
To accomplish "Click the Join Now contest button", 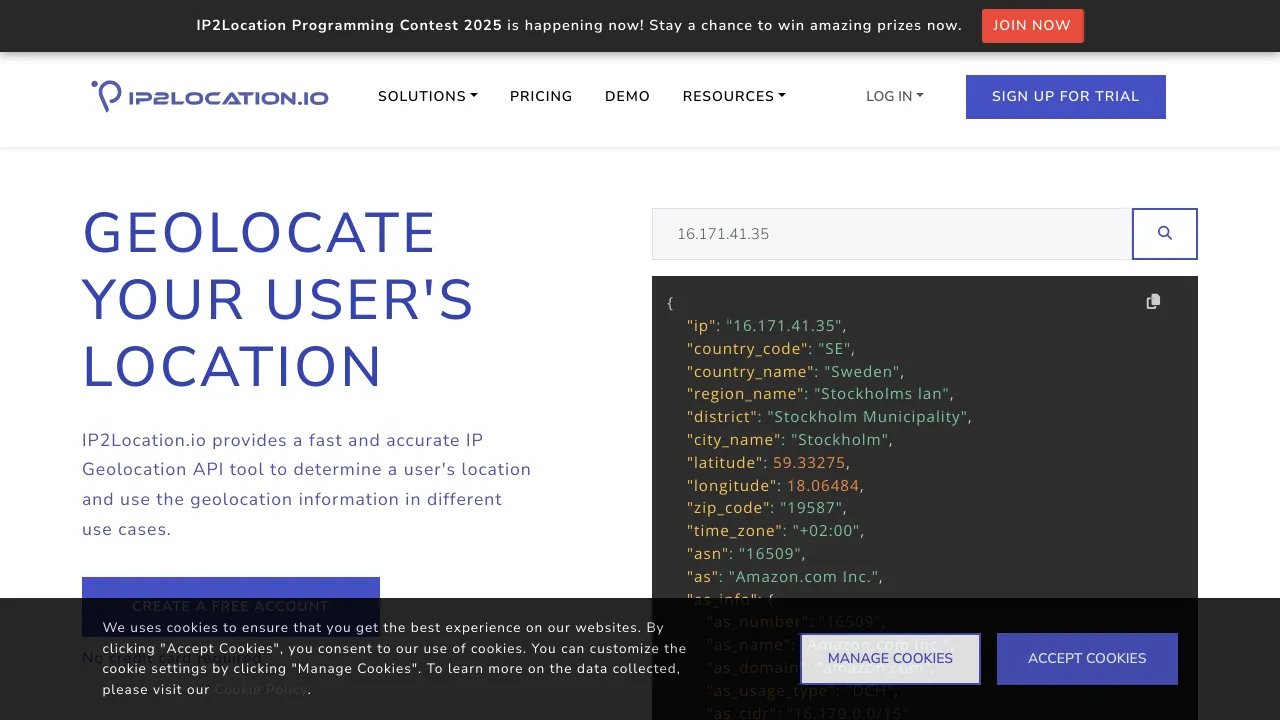I will 1032,25.
